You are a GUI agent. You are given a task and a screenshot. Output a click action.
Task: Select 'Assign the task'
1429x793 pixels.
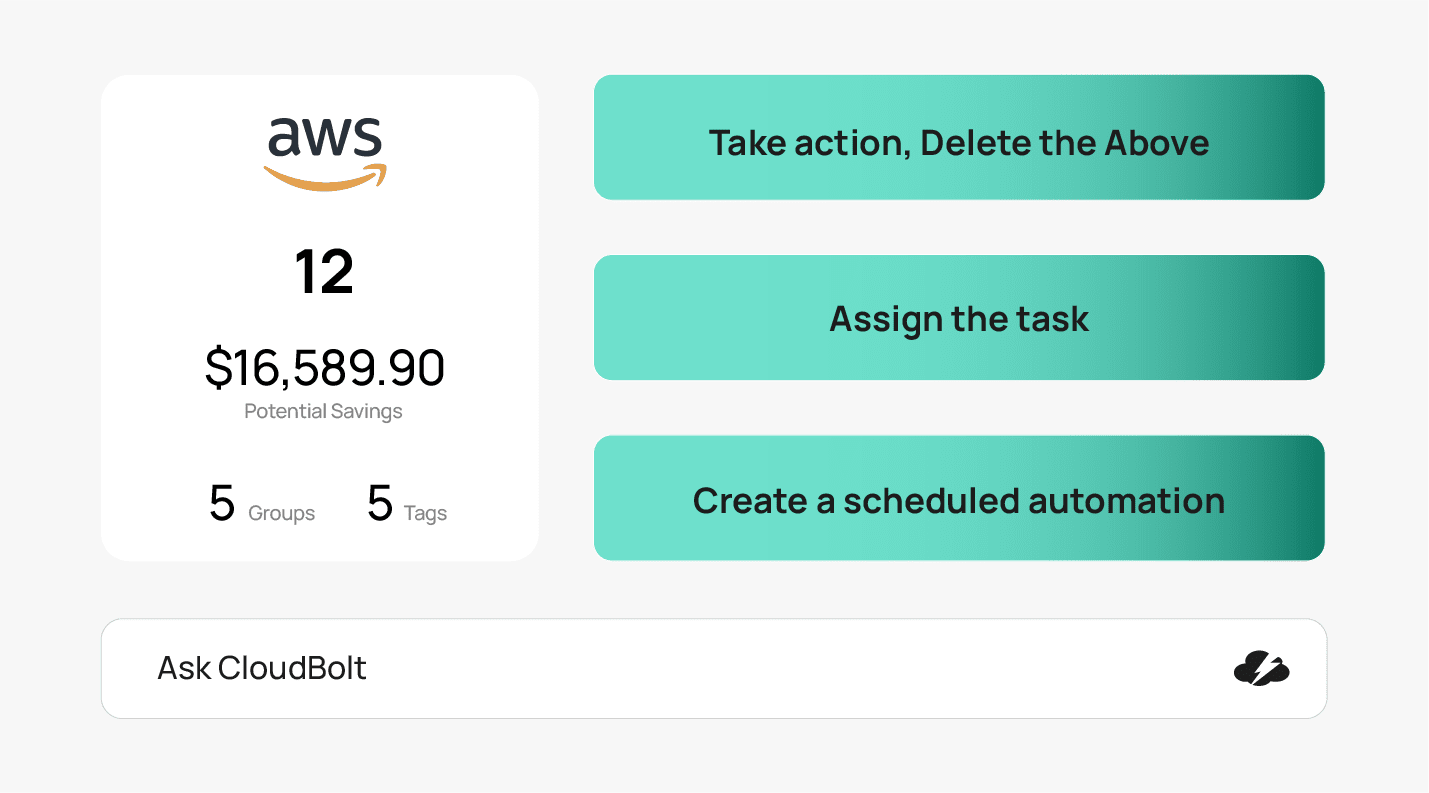(x=958, y=318)
